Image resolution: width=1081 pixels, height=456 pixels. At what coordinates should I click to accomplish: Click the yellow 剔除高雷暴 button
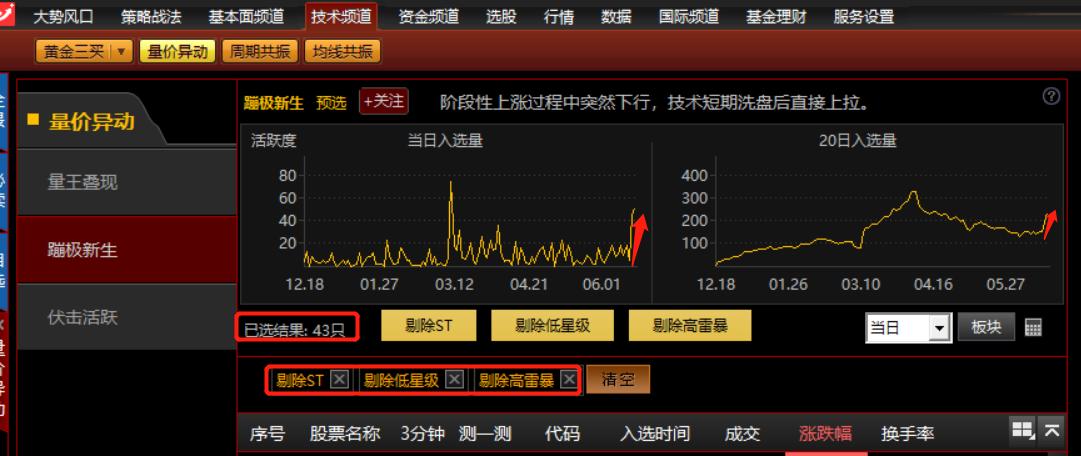click(x=690, y=326)
